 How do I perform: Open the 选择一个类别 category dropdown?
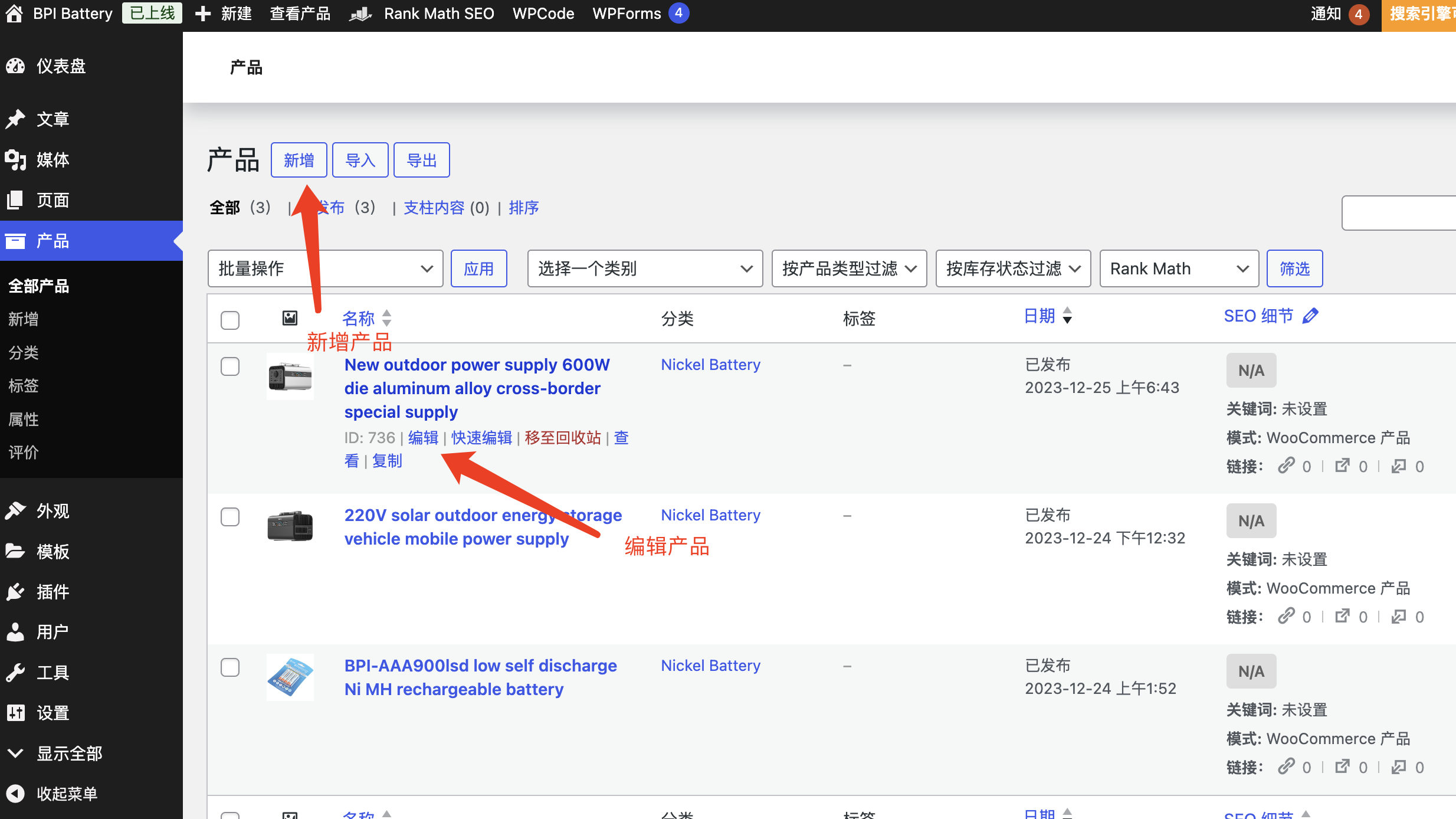click(x=645, y=268)
